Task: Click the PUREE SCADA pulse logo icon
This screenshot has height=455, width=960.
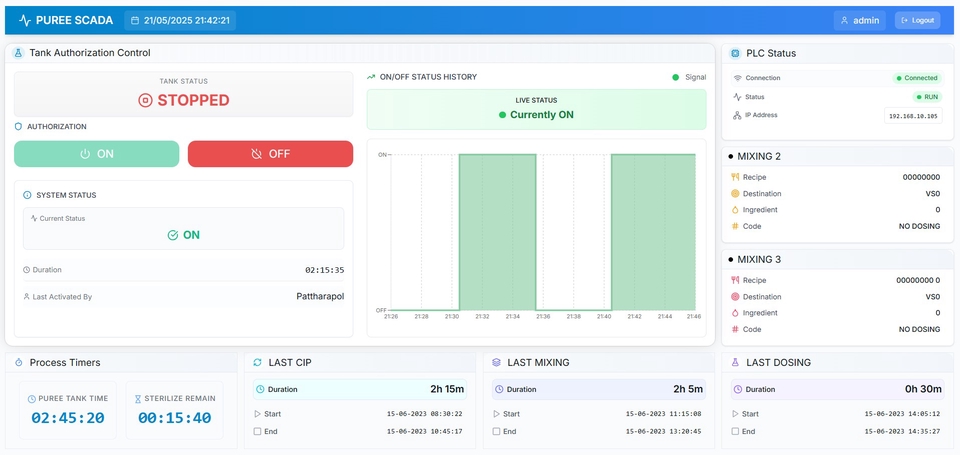Action: coord(25,20)
